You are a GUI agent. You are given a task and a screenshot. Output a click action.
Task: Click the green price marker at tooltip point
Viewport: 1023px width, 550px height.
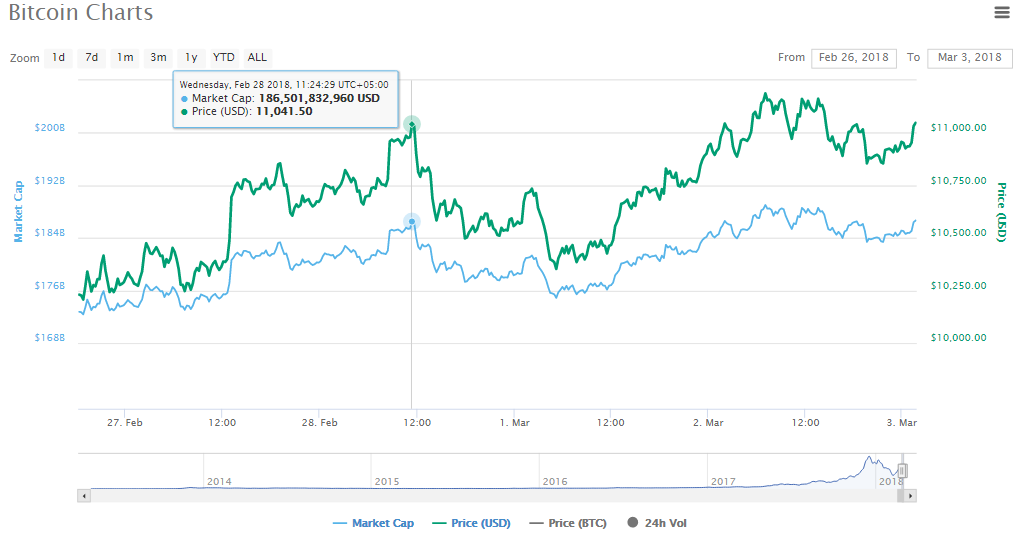pos(412,124)
